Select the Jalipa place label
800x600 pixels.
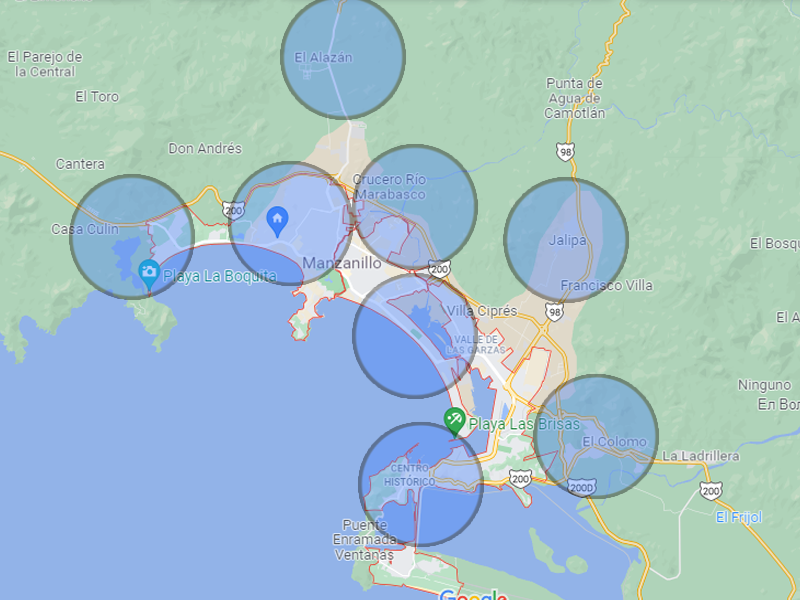(567, 240)
